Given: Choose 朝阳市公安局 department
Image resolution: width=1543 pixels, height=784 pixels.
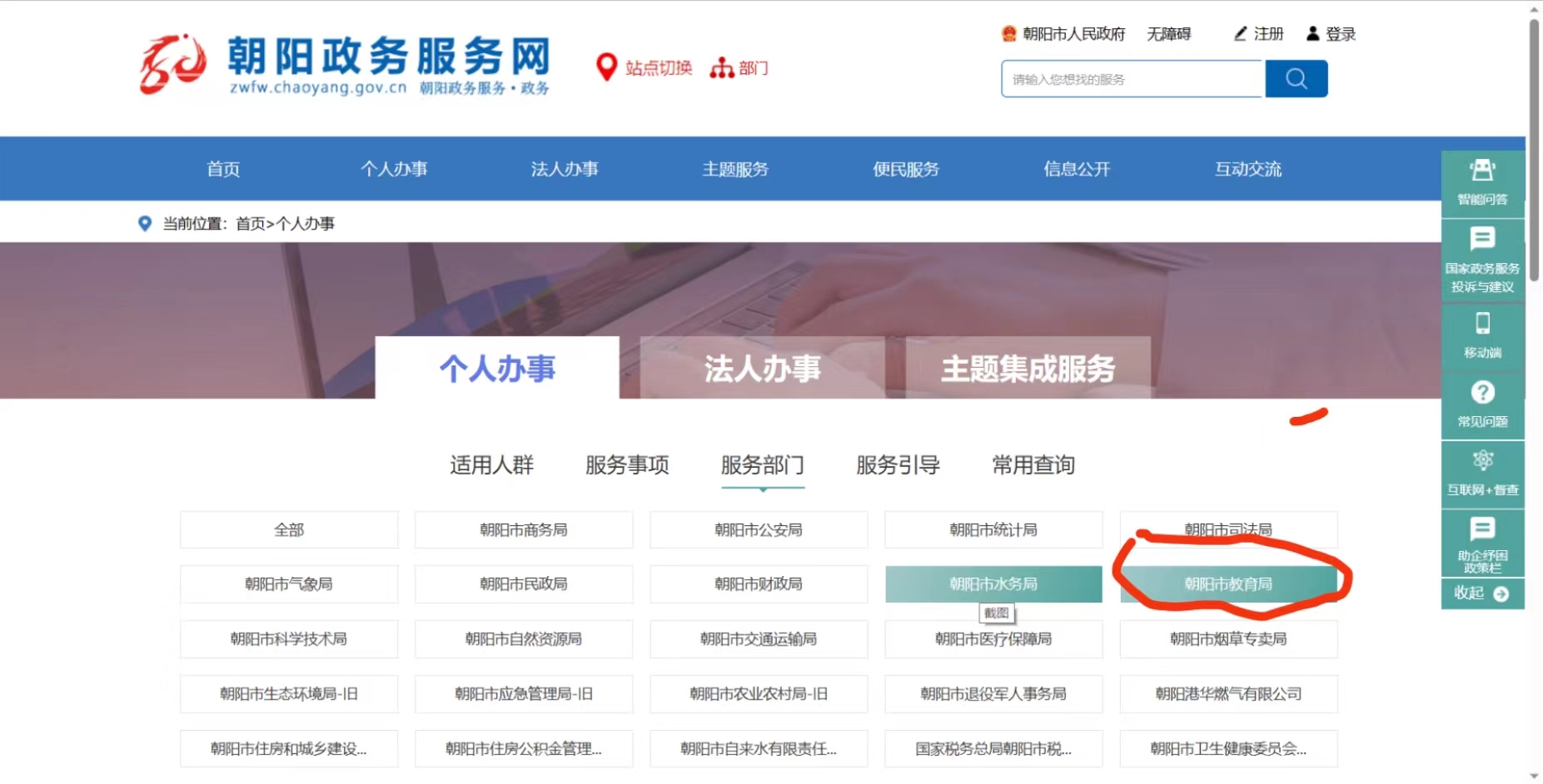Looking at the screenshot, I should [759, 530].
